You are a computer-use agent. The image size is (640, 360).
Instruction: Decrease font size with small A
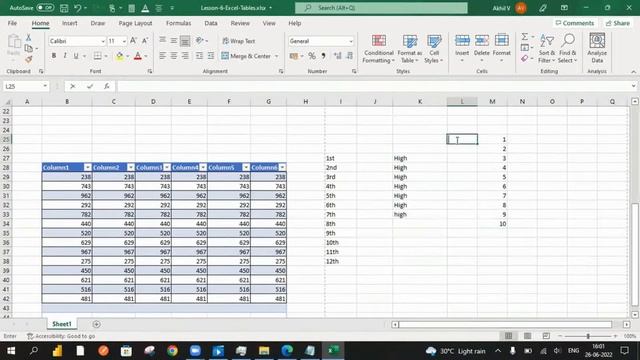144,41
